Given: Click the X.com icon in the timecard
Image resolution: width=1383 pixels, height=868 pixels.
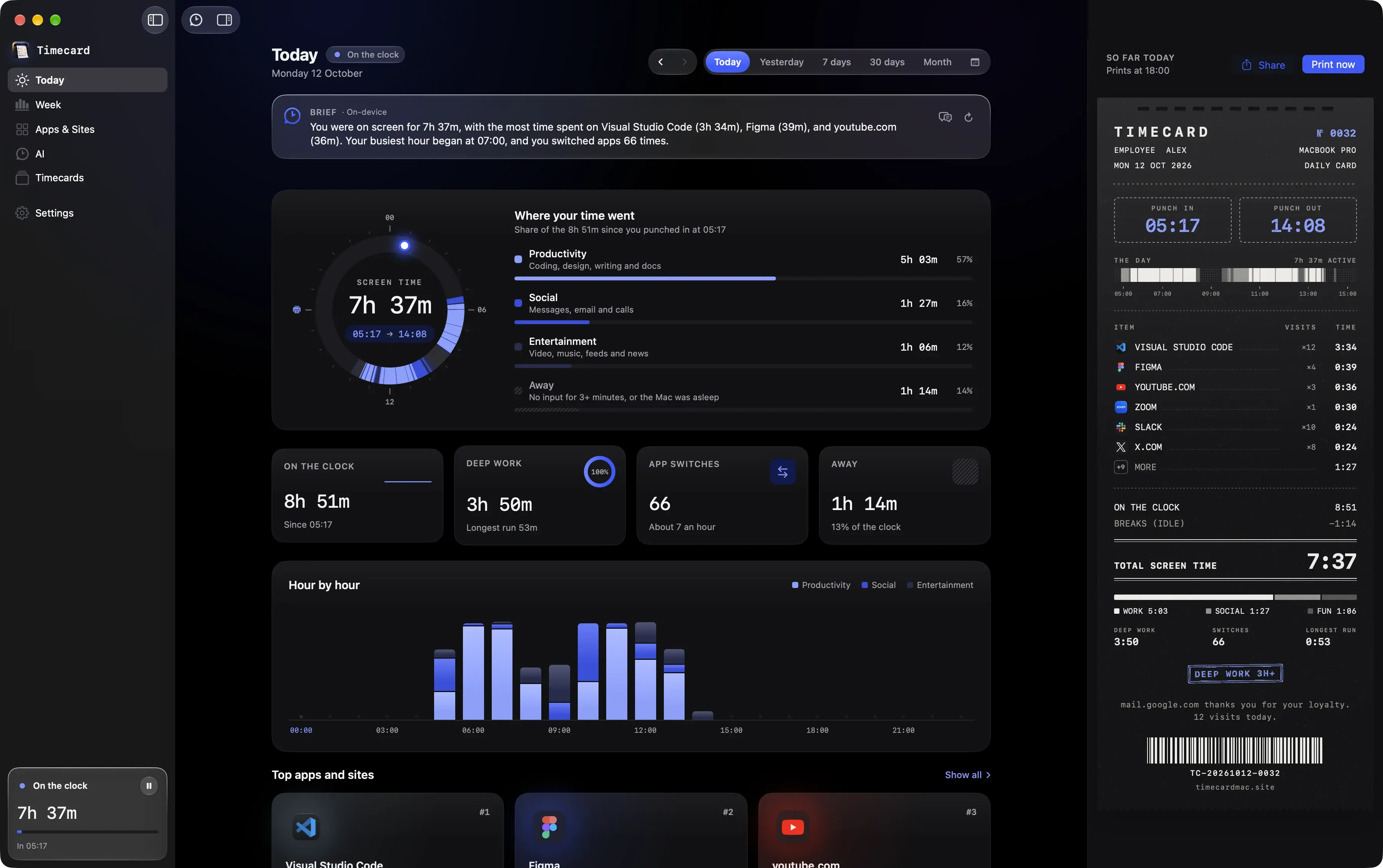Looking at the screenshot, I should pos(1121,447).
